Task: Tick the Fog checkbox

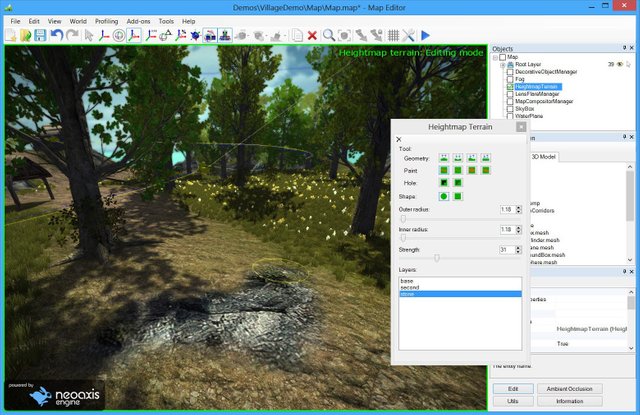Action: tap(510, 79)
